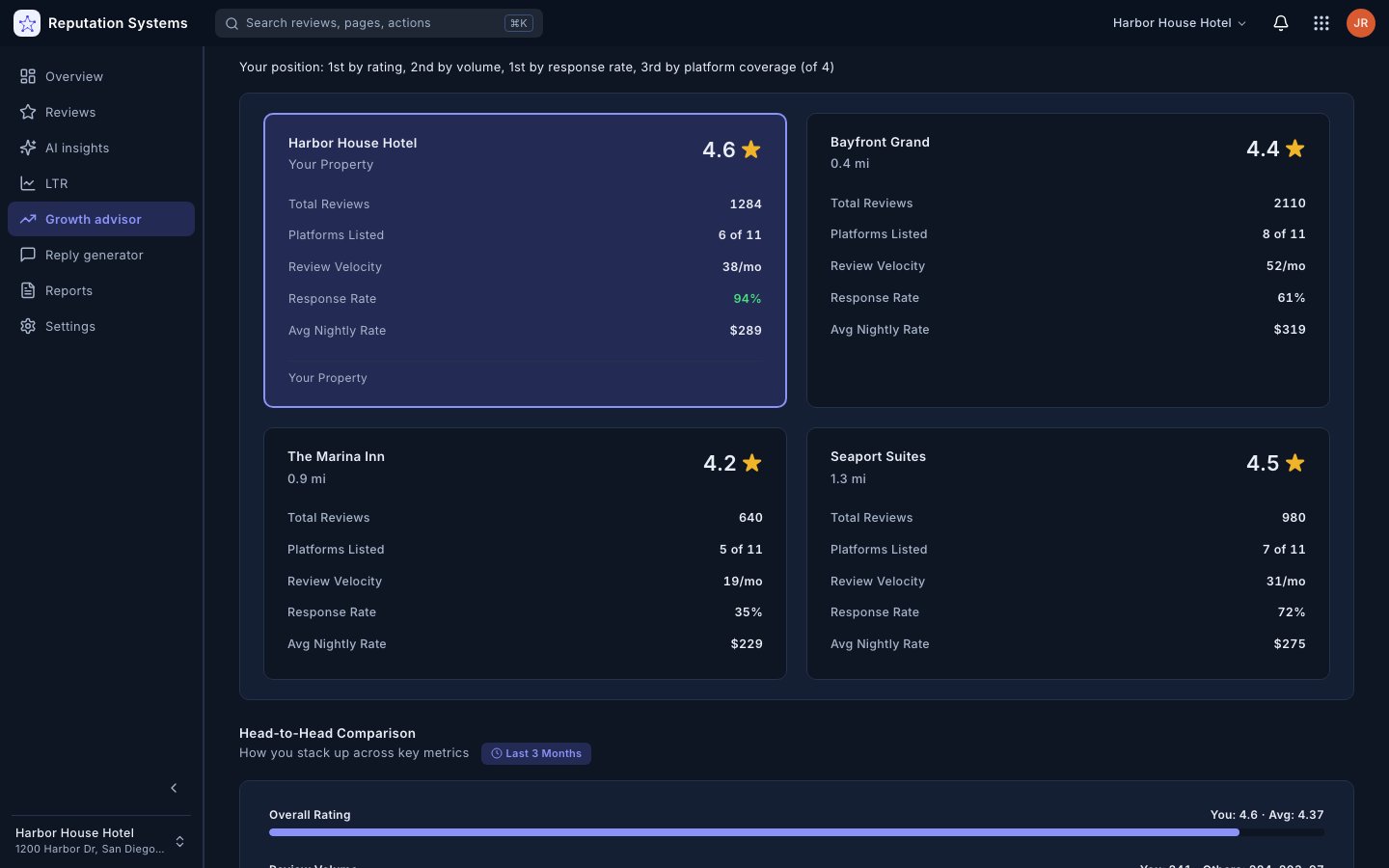Click the Head-to-Head Comparison heading

click(327, 733)
